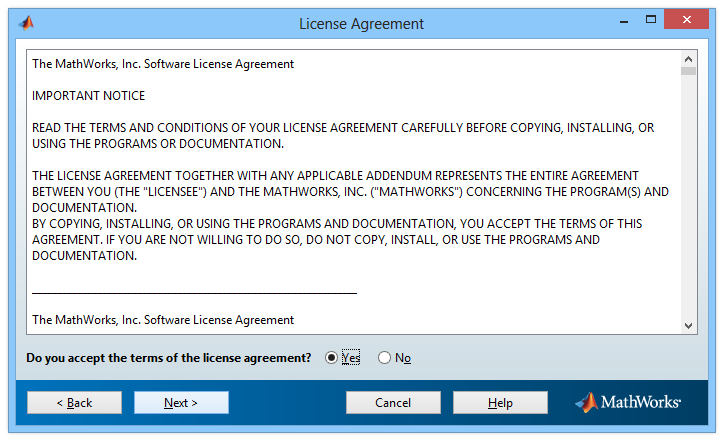Open installer Help
This screenshot has height=440, width=723.
click(x=500, y=403)
